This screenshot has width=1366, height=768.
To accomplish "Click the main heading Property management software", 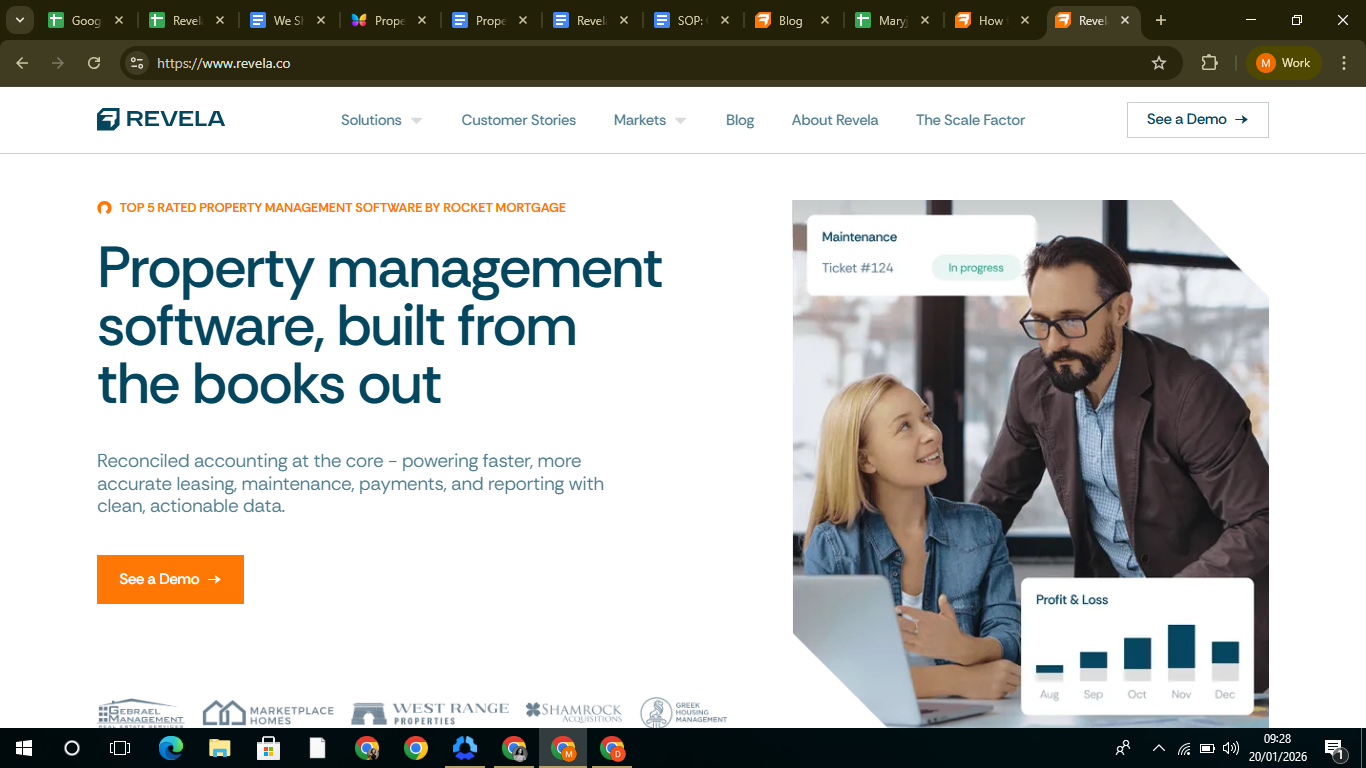I will (x=380, y=326).
